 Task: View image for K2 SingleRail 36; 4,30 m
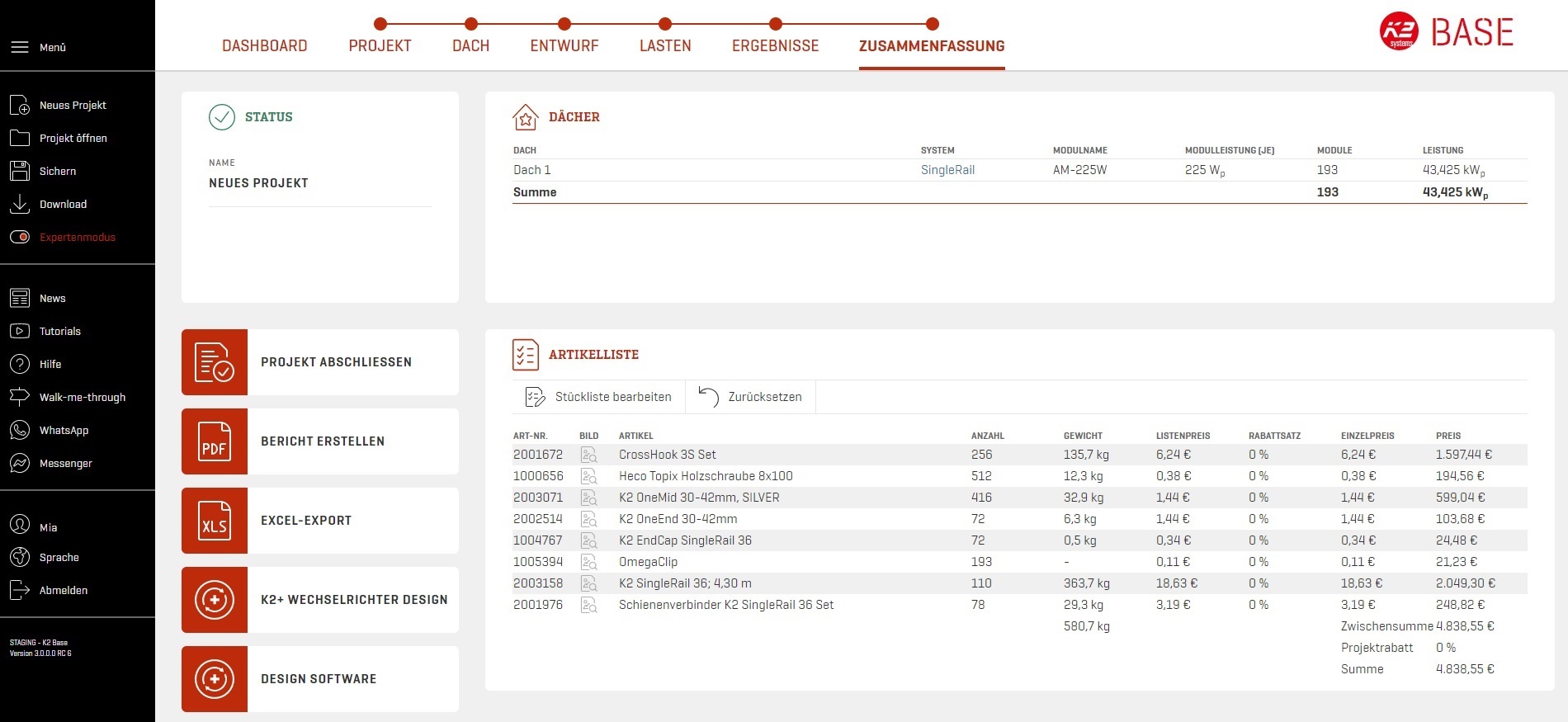(x=588, y=583)
